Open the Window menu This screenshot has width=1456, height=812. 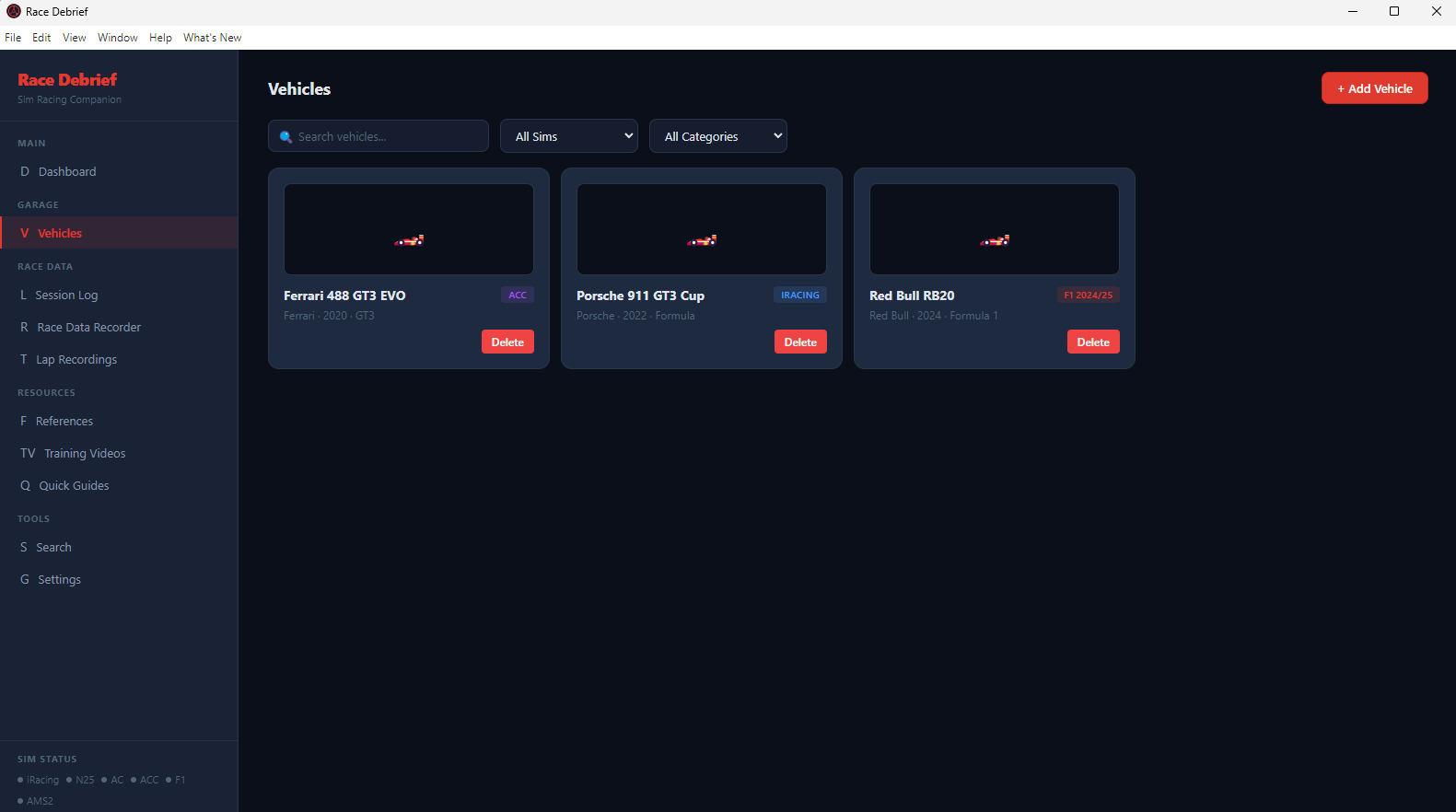coord(118,38)
